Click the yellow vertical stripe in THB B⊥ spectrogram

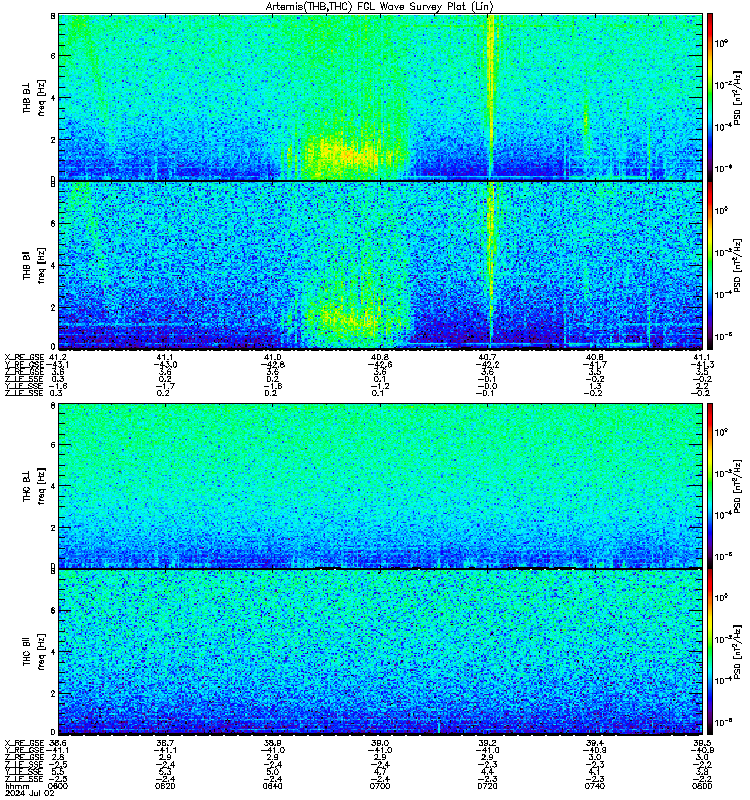[x=491, y=97]
